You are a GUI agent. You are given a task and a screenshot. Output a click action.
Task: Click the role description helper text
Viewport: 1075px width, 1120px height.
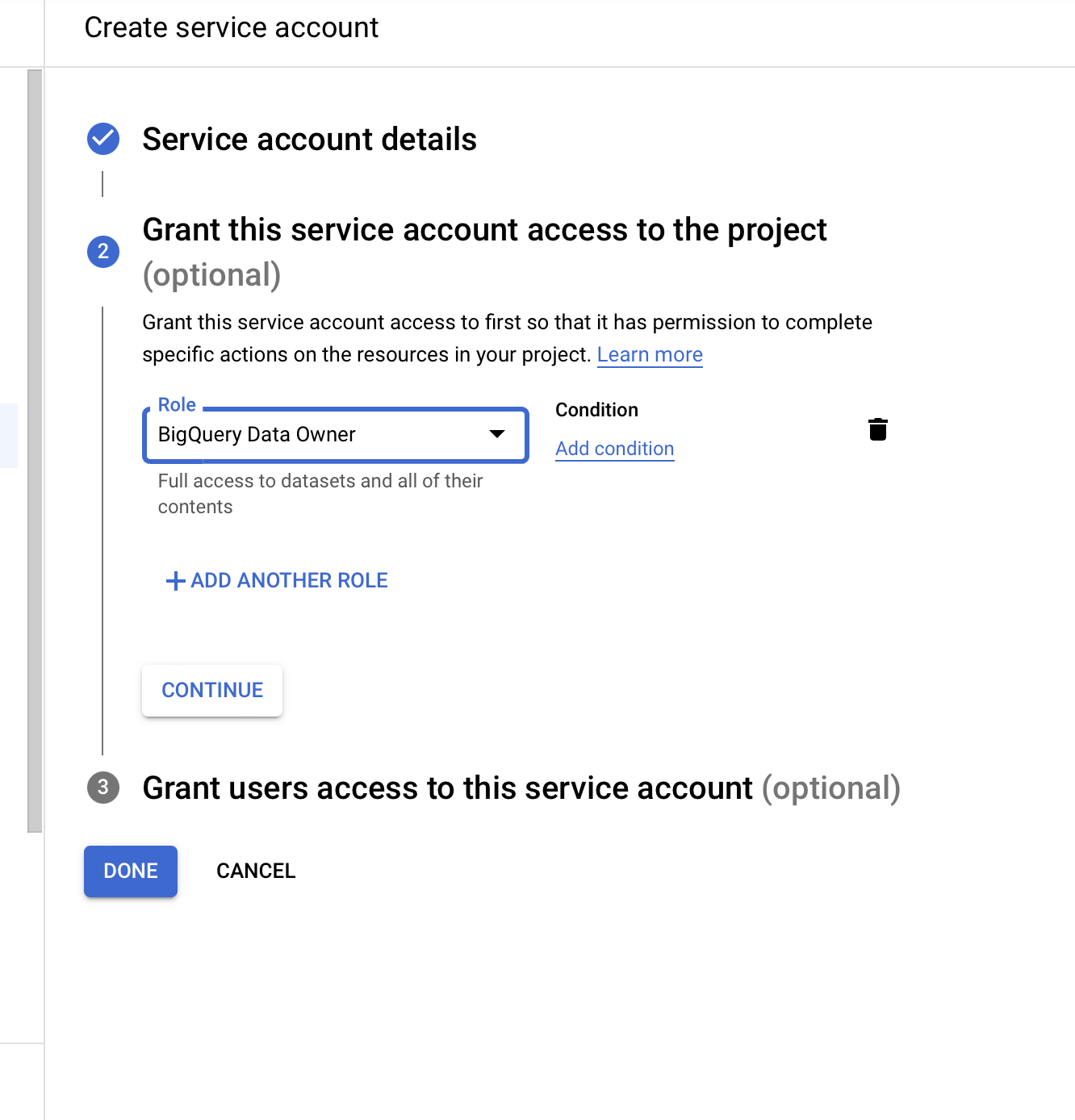[320, 494]
